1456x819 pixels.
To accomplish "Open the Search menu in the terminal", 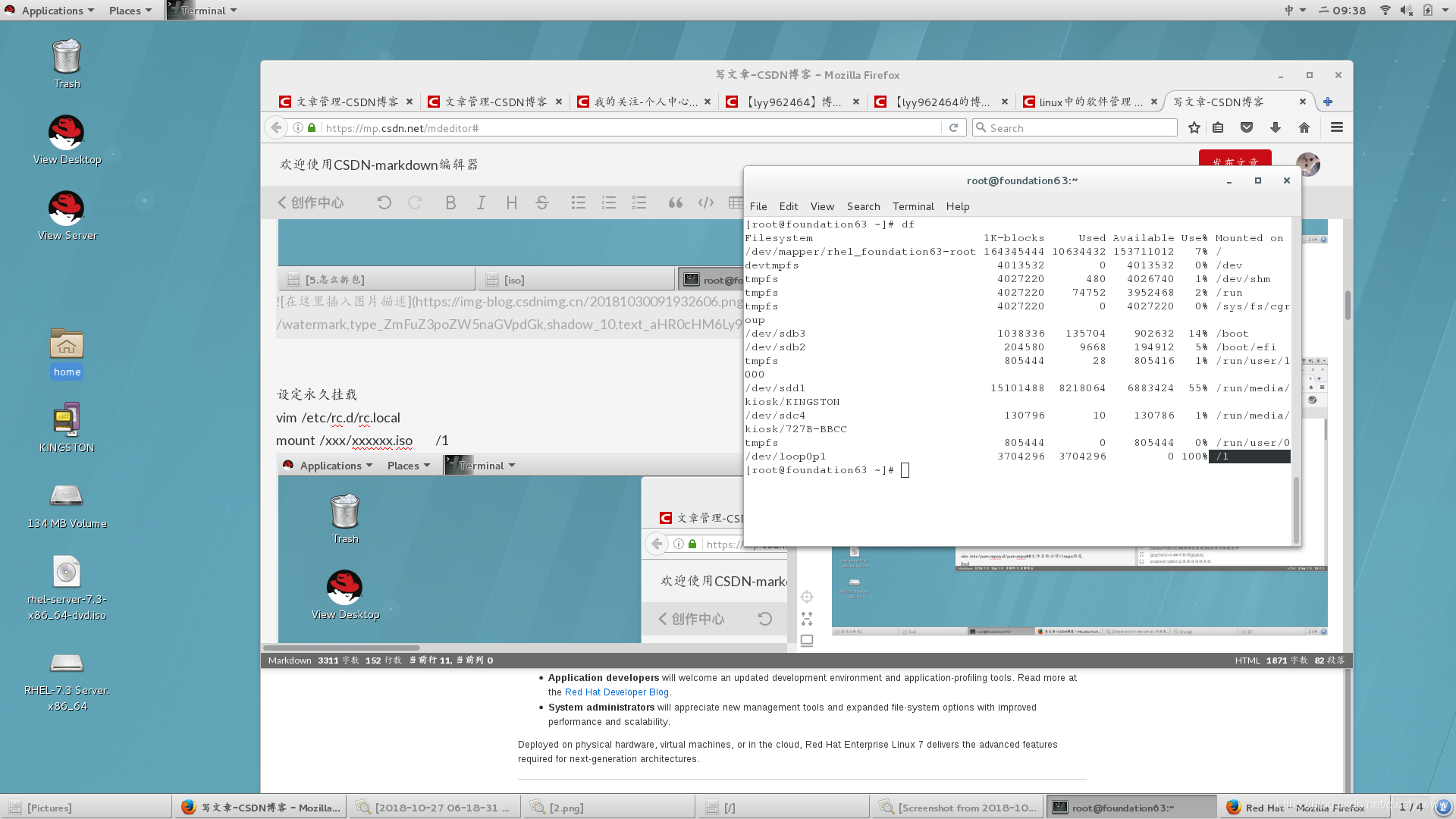I will 863,206.
